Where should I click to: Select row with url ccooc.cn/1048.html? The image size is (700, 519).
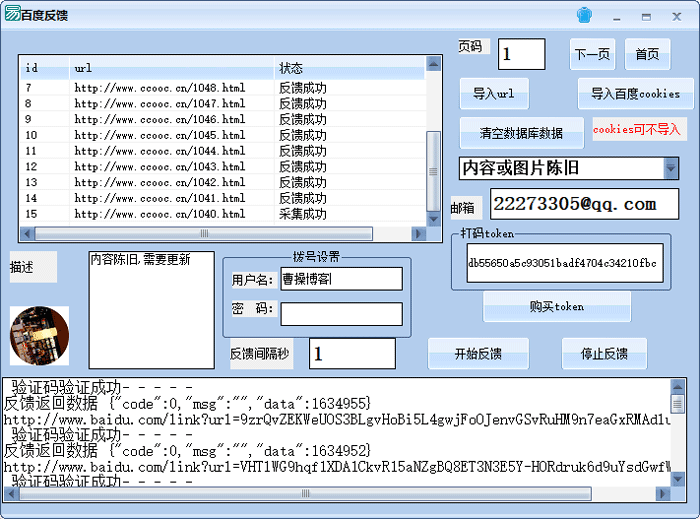(x=223, y=88)
